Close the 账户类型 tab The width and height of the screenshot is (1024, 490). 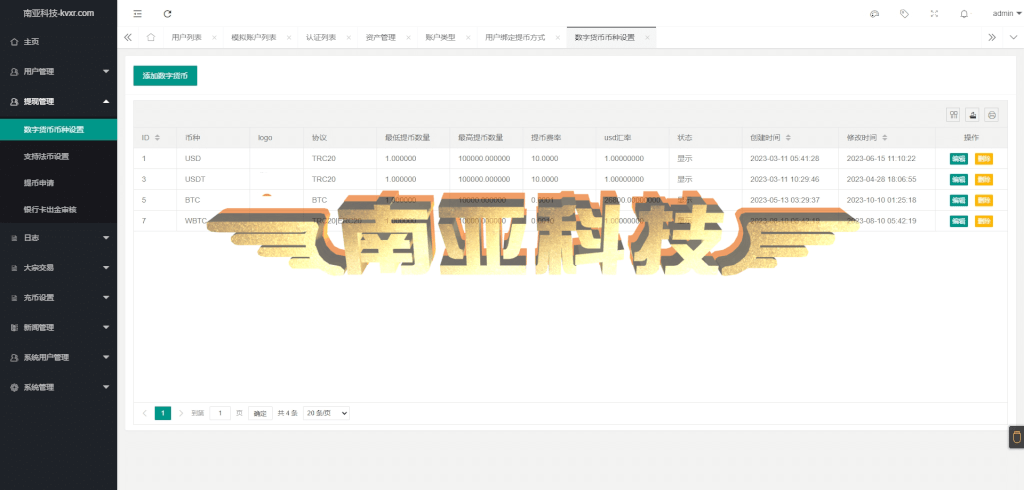coord(468,38)
